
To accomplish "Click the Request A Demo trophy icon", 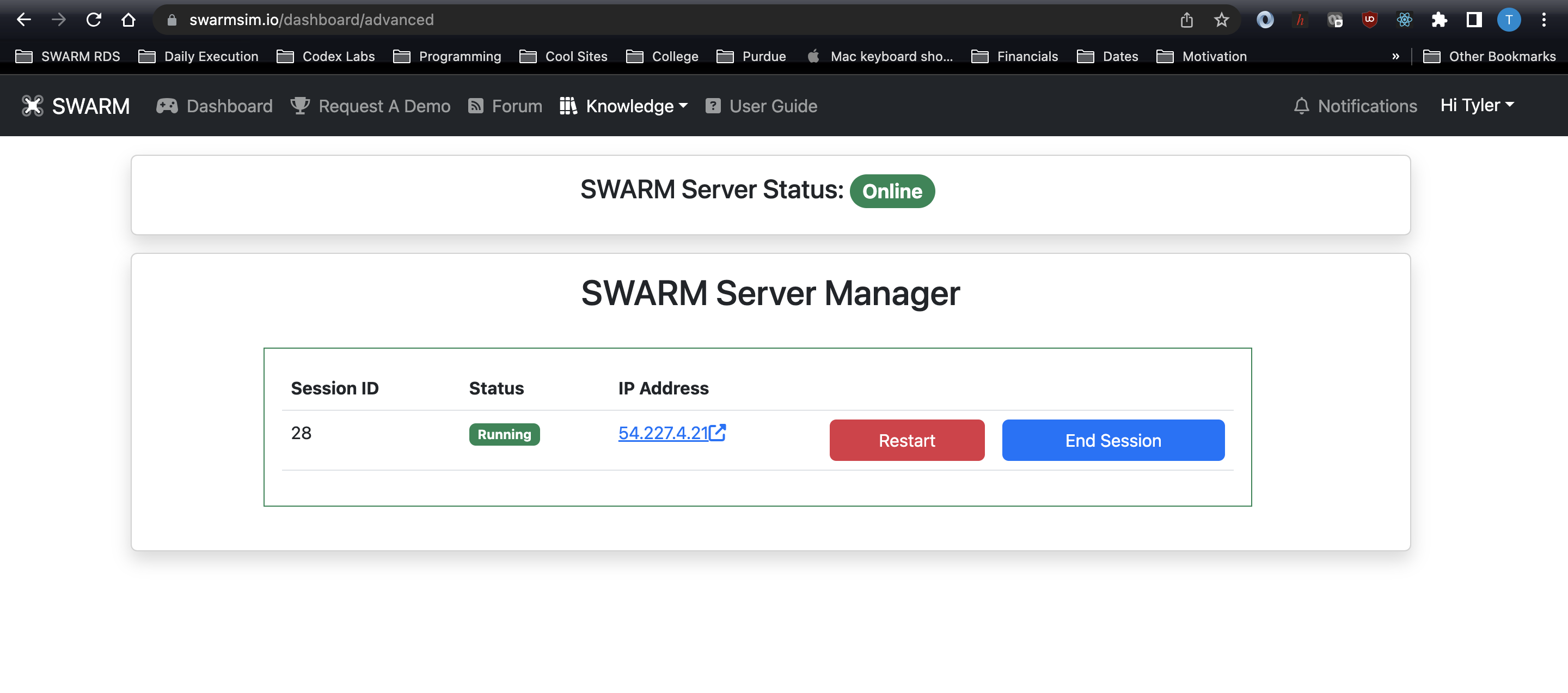I will [300, 105].
